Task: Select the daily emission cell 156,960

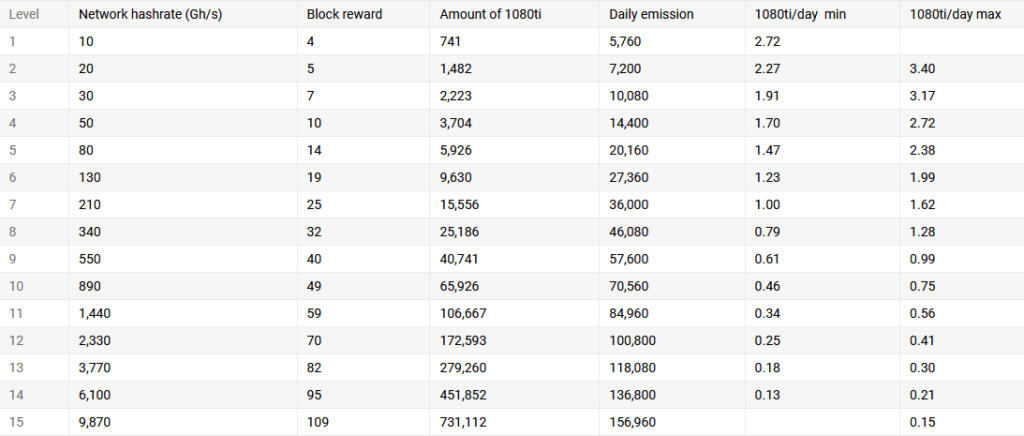Action: coord(672,422)
